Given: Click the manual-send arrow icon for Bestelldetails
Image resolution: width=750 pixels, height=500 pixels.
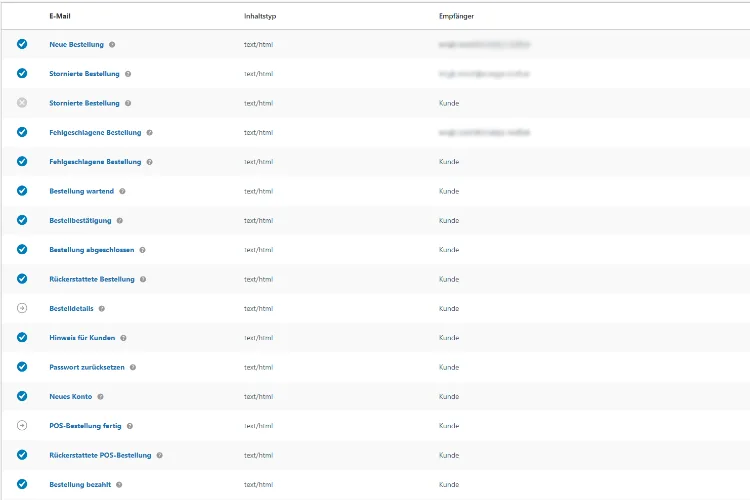Looking at the screenshot, I should 22,308.
